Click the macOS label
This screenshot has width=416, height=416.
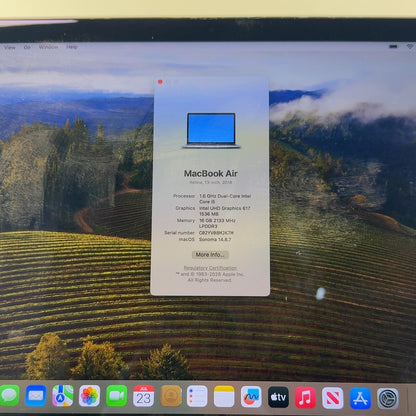[187, 239]
